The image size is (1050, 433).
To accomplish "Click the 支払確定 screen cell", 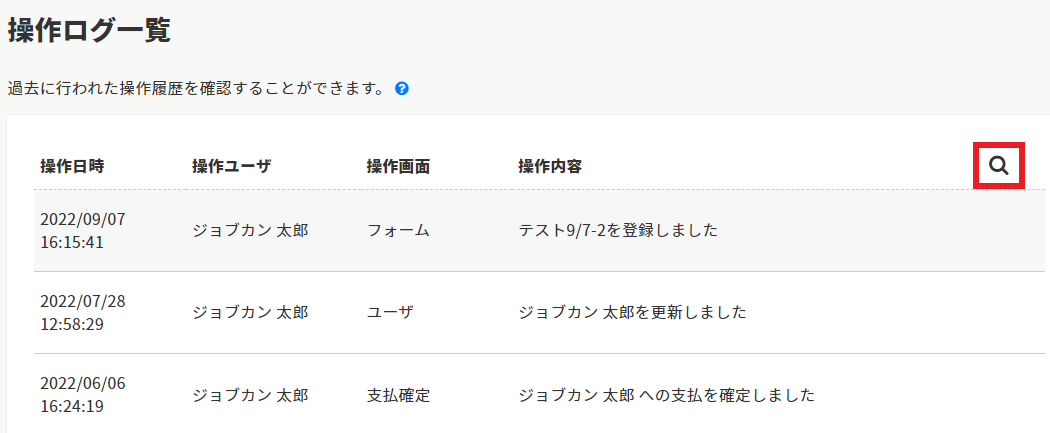I will (398, 394).
